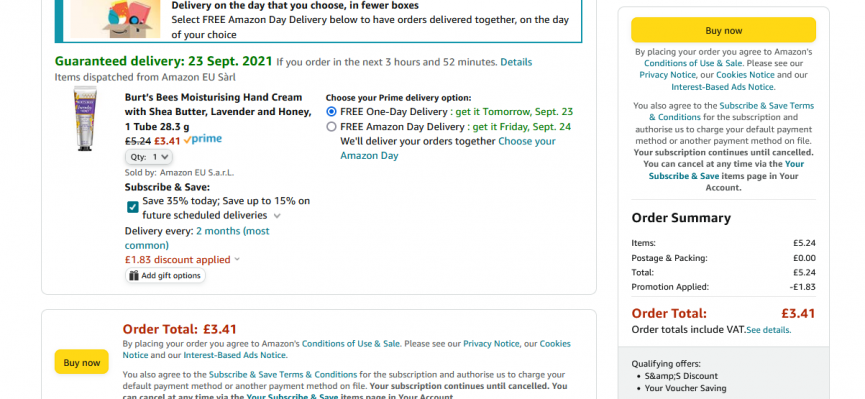
Task: Select FREE One-Day Delivery radio option
Action: click(331, 111)
